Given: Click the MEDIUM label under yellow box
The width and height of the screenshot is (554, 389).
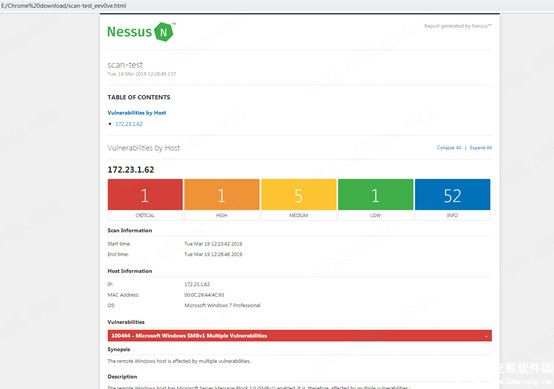Looking at the screenshot, I should coord(299,215).
